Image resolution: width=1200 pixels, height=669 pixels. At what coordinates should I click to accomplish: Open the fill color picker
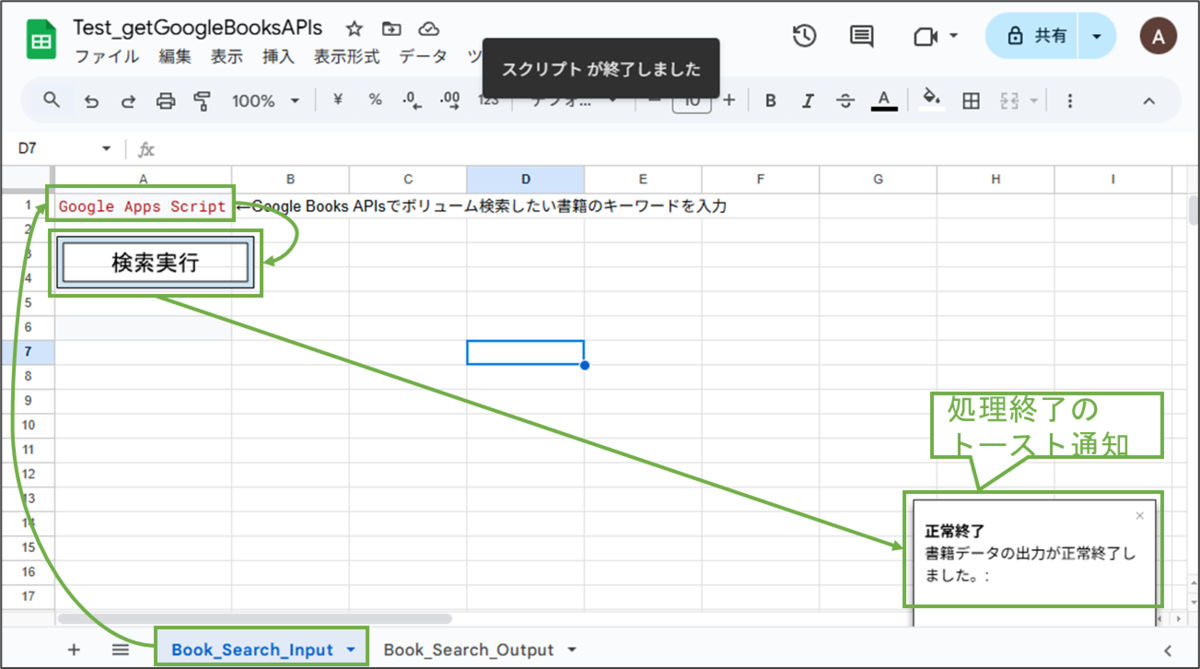click(932, 100)
